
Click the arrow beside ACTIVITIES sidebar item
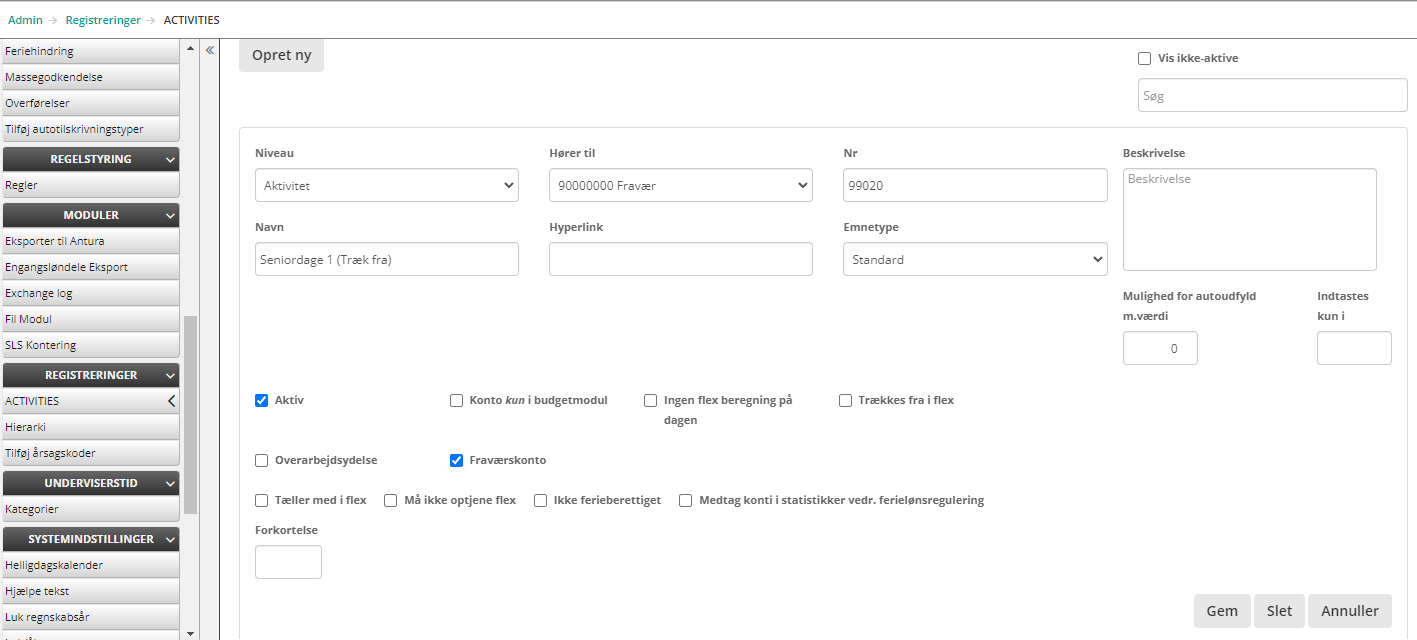coord(171,401)
